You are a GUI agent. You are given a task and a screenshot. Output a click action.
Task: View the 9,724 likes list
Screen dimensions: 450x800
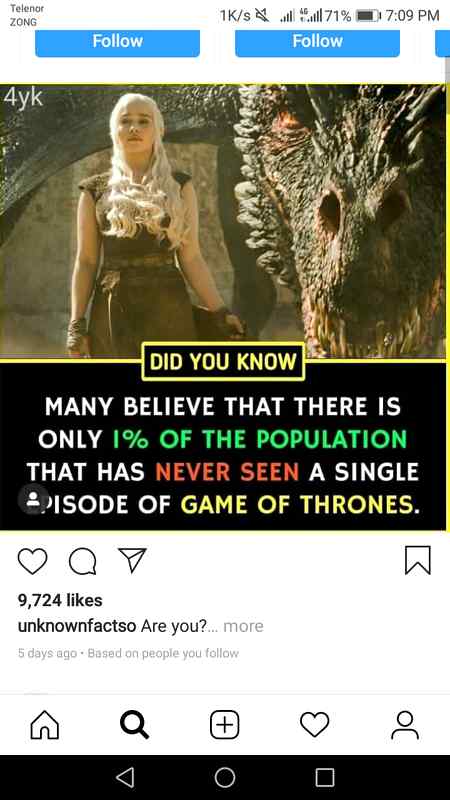coord(60,601)
